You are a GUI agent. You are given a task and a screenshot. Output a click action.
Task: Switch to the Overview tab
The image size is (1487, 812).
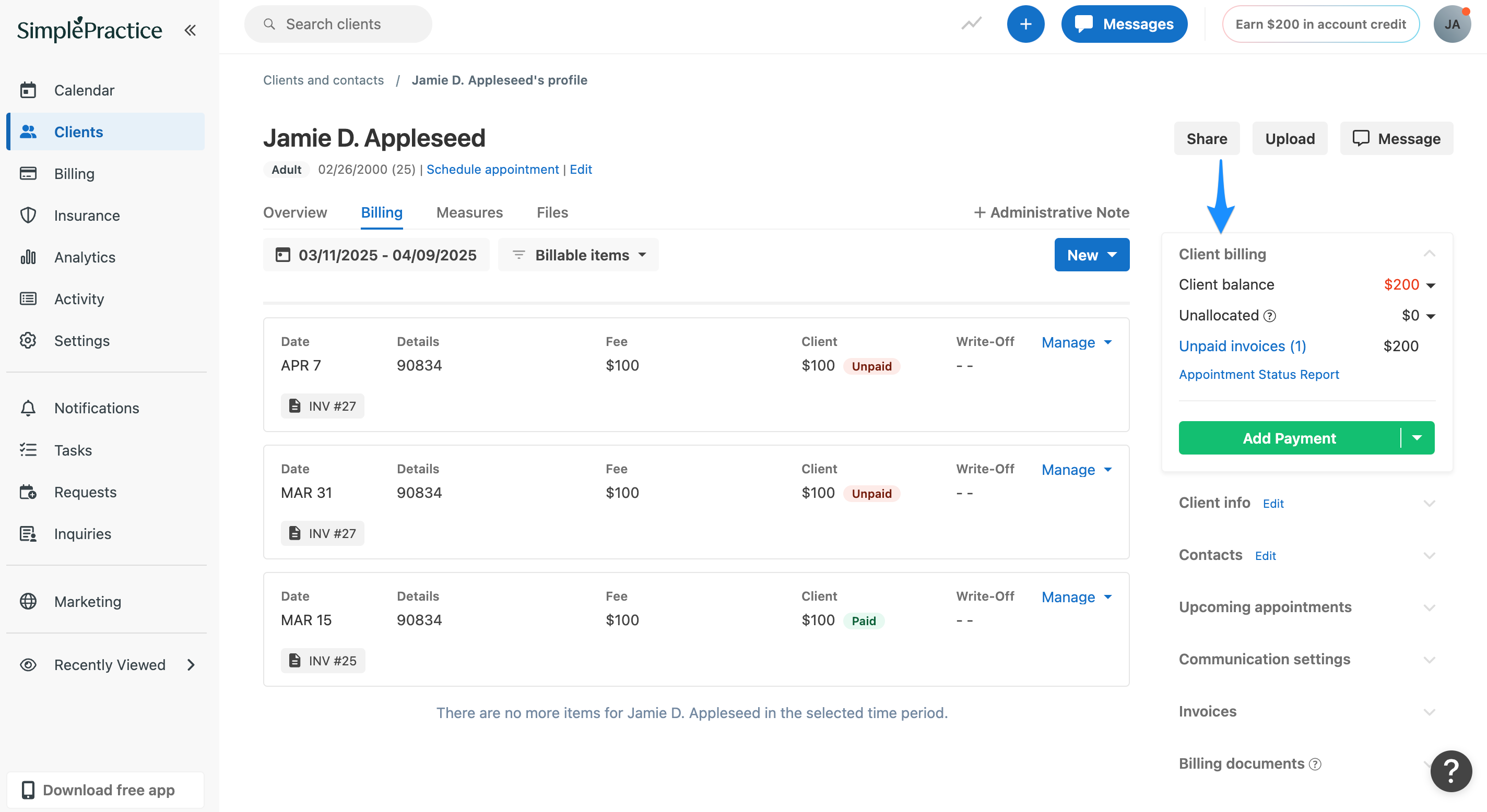pyautogui.click(x=295, y=213)
